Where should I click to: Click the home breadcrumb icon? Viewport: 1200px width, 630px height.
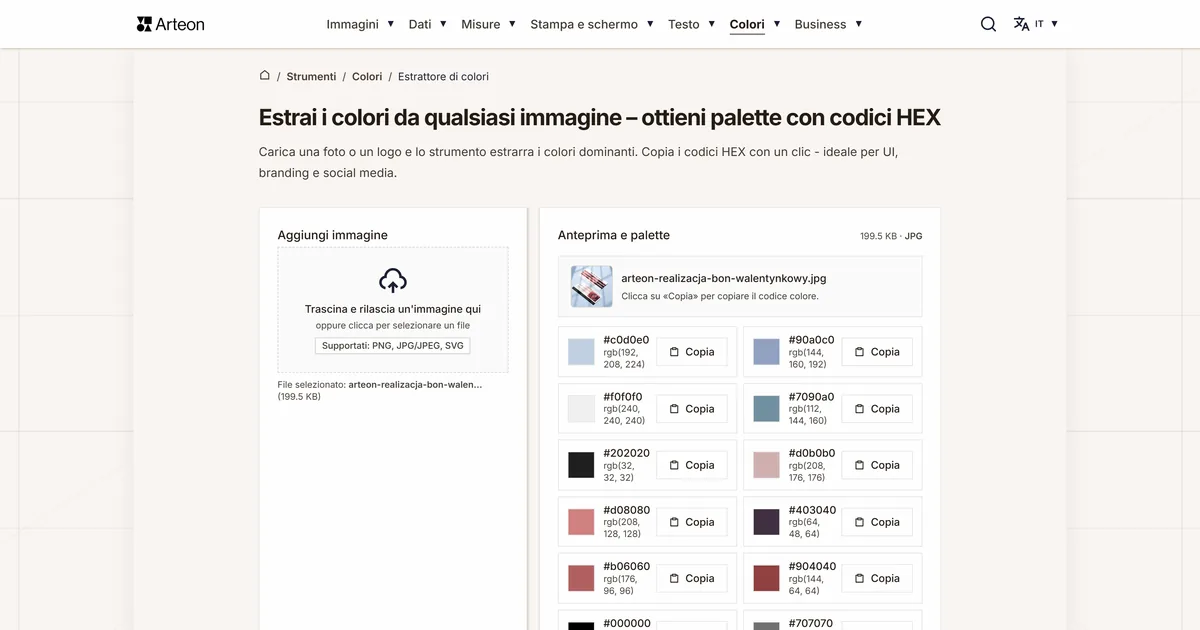point(265,76)
